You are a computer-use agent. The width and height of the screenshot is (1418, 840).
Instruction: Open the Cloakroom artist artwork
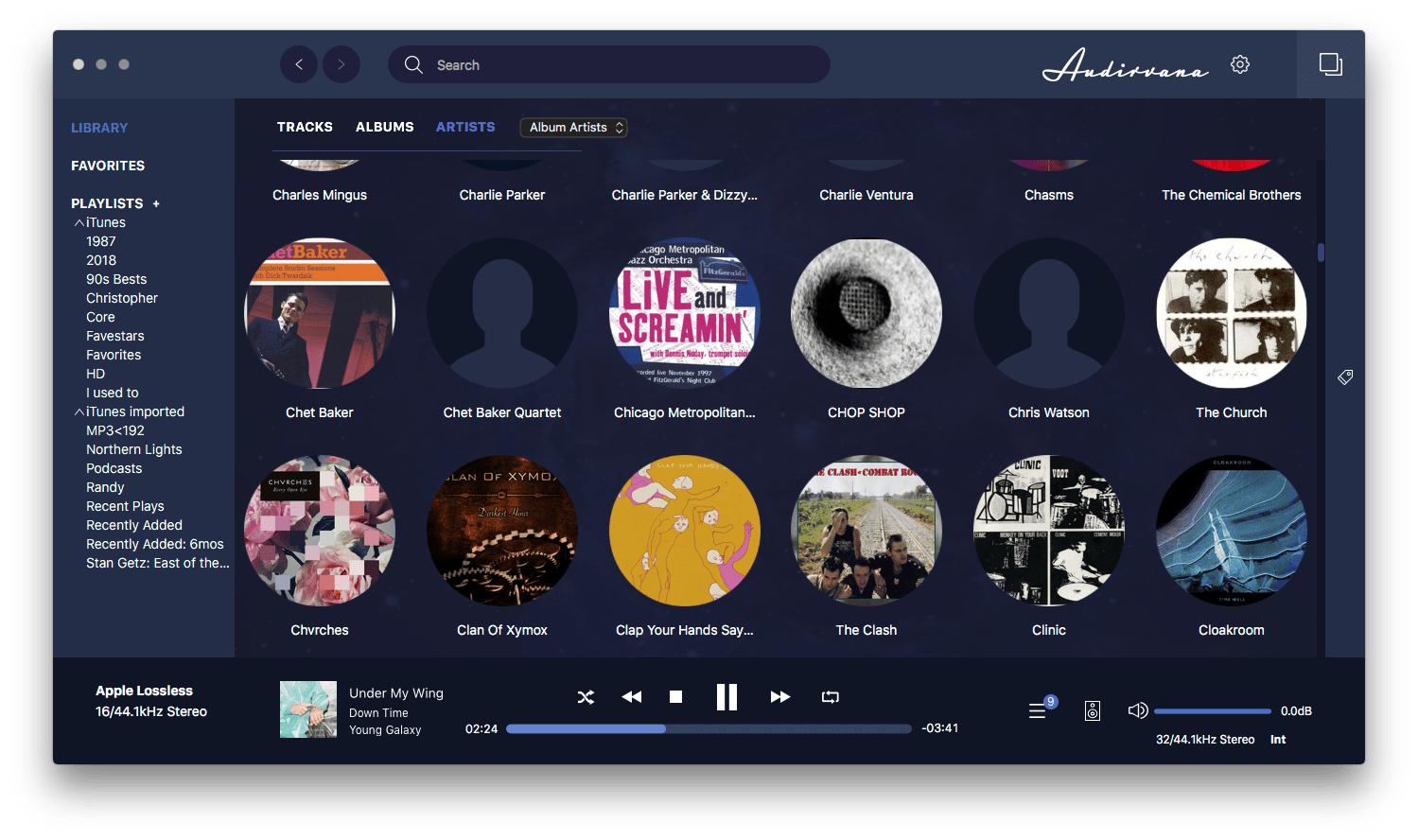[1232, 531]
